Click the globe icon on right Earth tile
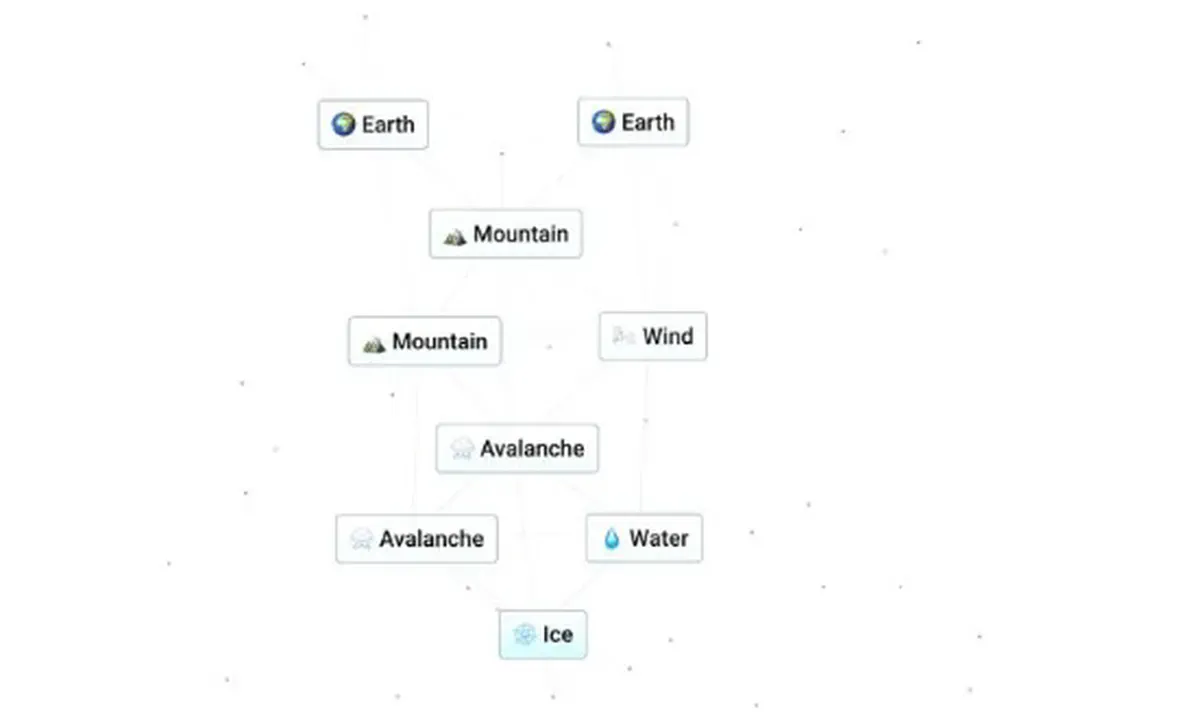This screenshot has width=1200, height=725. [603, 122]
